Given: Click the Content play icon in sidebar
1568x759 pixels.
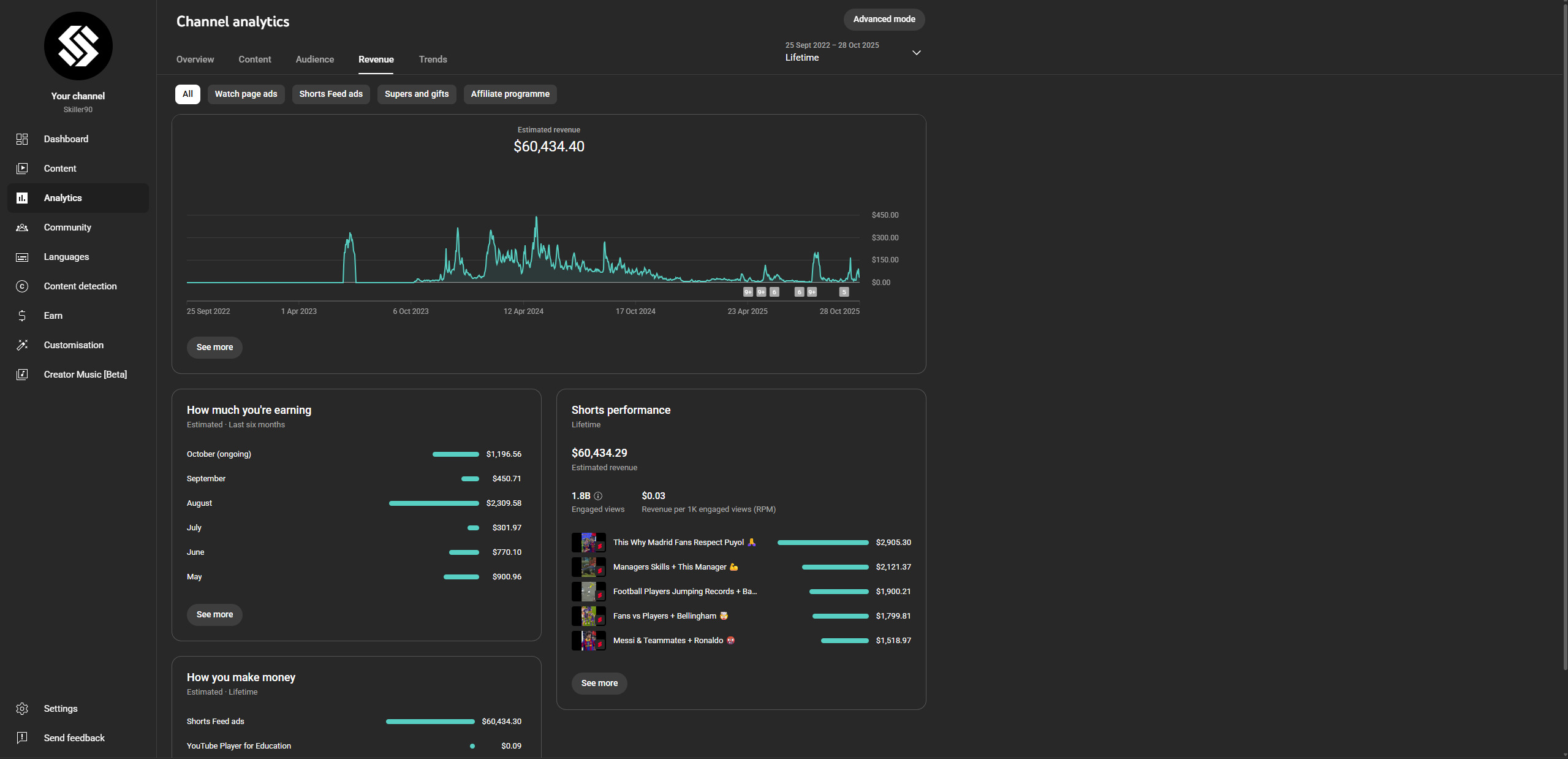Looking at the screenshot, I should coord(22,169).
